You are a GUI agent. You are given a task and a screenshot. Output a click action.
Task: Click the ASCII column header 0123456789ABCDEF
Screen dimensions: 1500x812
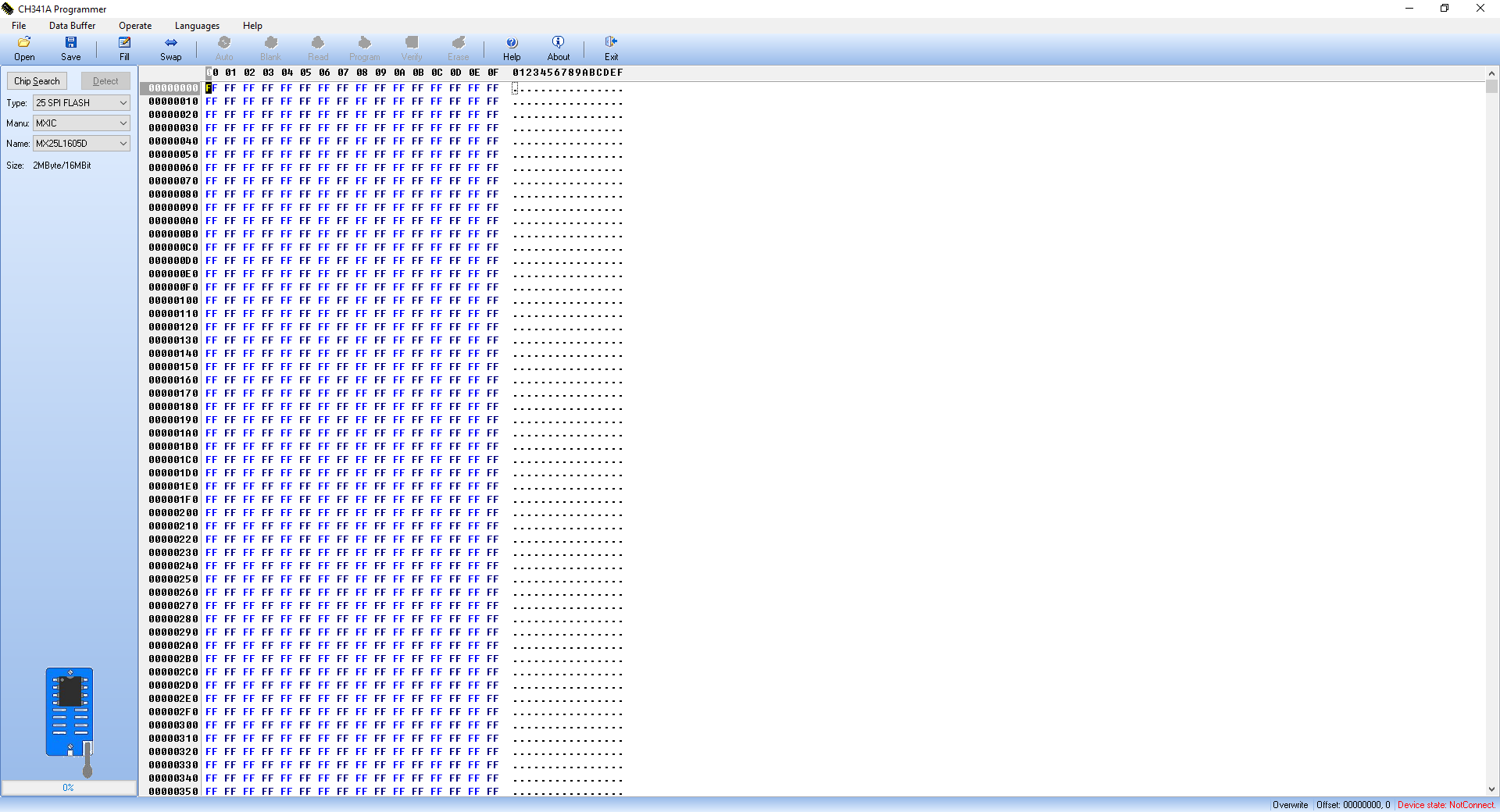pyautogui.click(x=568, y=73)
